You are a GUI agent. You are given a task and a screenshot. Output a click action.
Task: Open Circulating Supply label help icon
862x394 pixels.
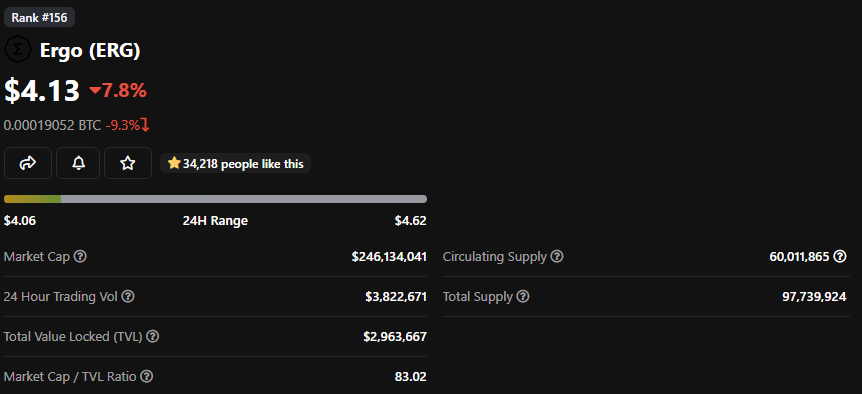(x=557, y=256)
